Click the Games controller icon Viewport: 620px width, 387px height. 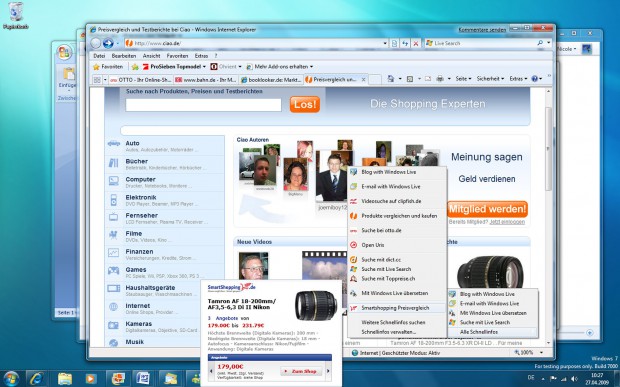click(x=113, y=271)
